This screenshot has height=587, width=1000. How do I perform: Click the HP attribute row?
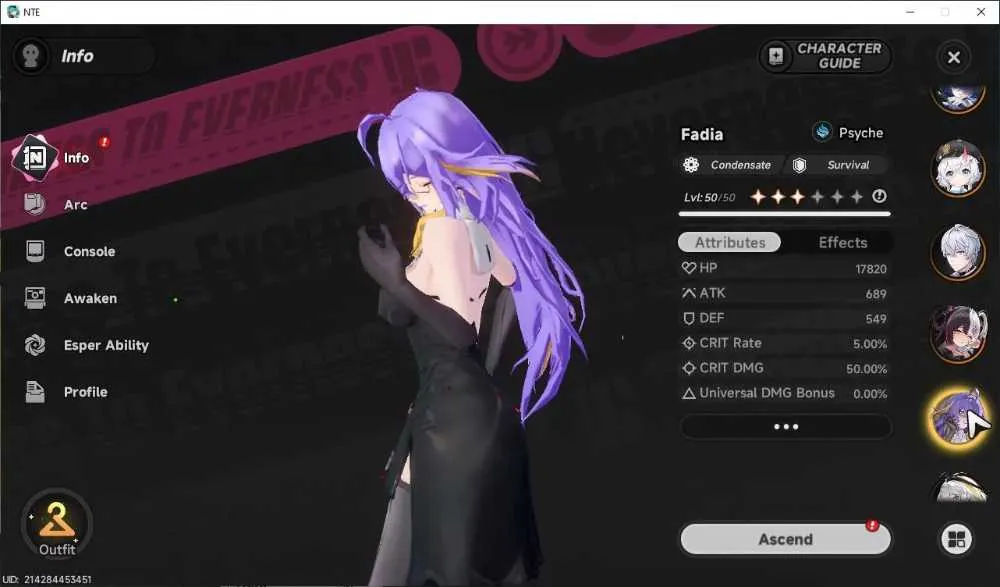tap(784, 269)
